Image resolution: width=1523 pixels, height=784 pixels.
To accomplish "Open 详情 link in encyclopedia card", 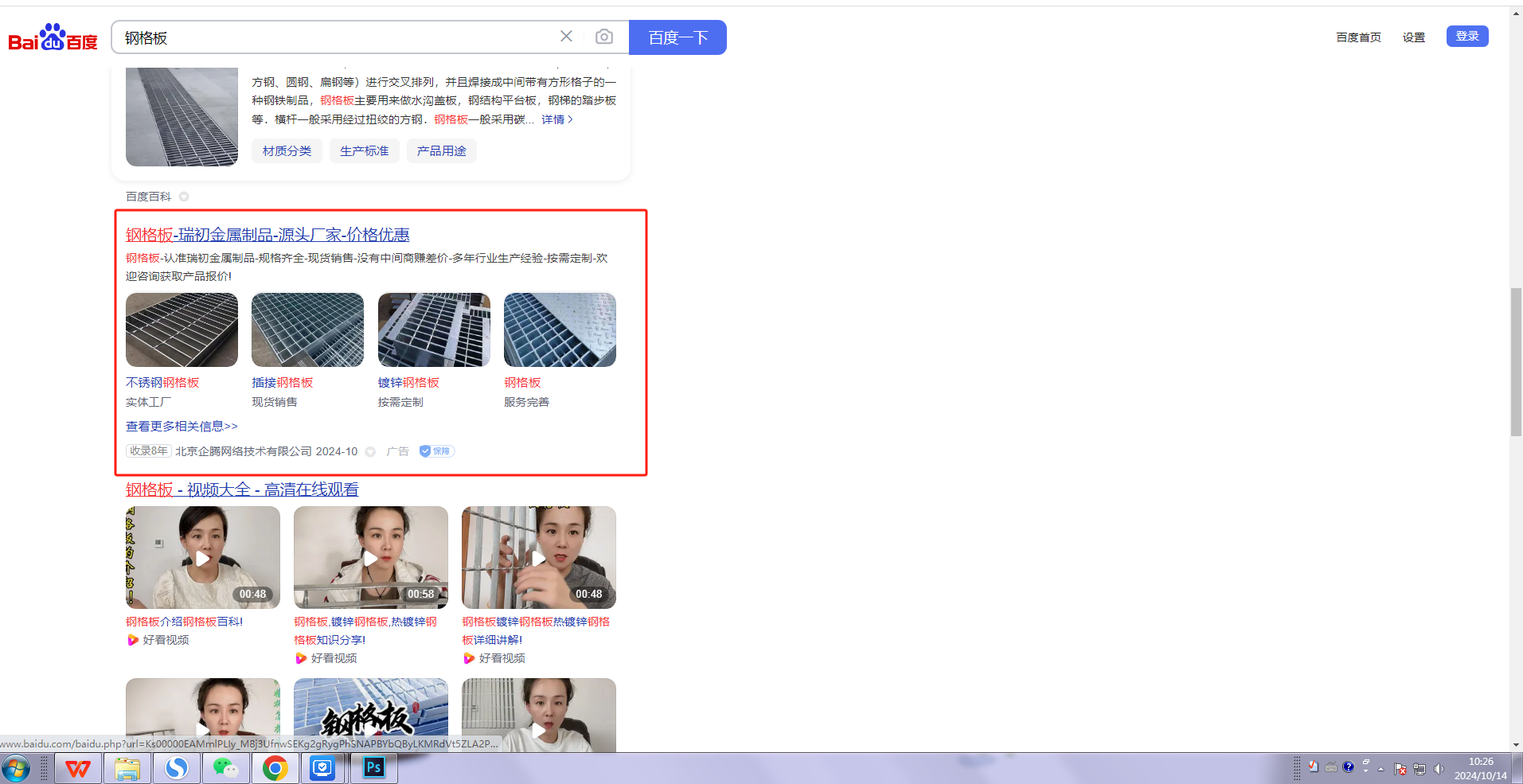I will [556, 119].
